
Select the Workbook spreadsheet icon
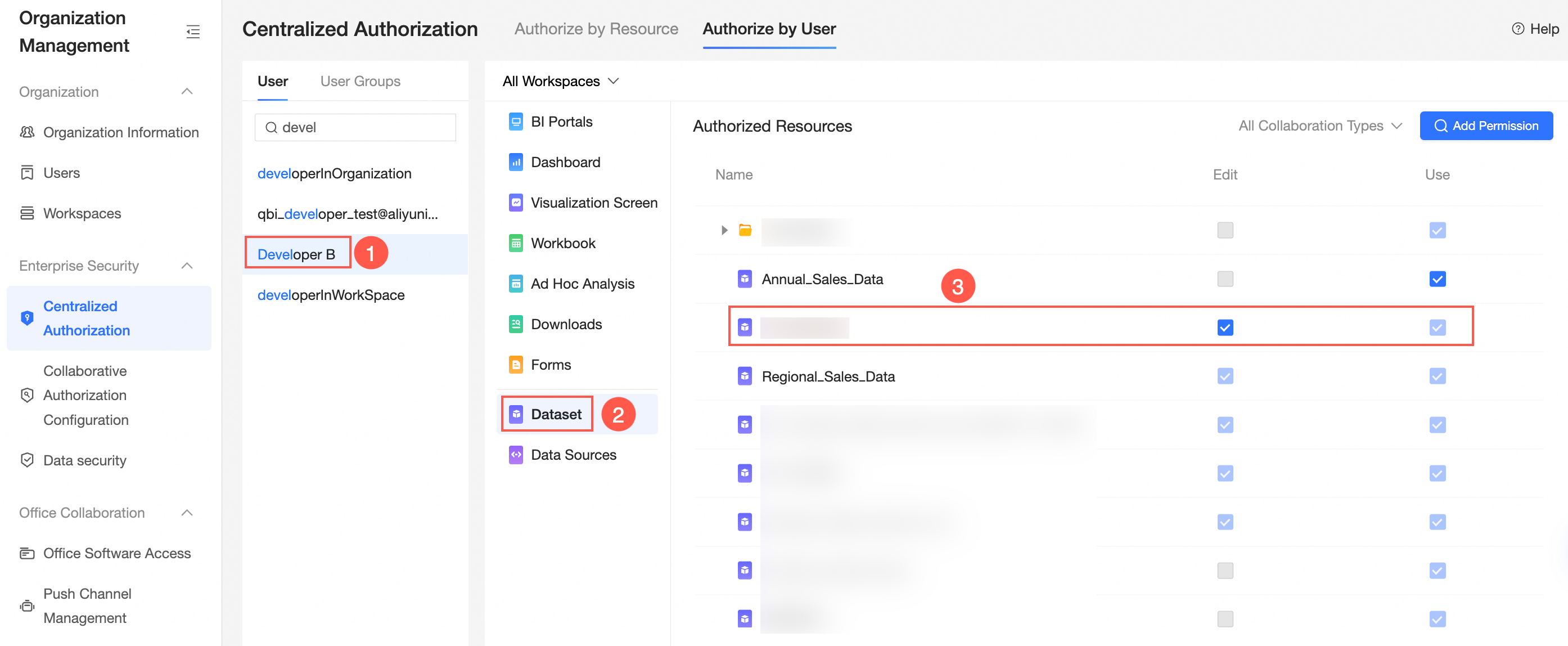(x=516, y=244)
